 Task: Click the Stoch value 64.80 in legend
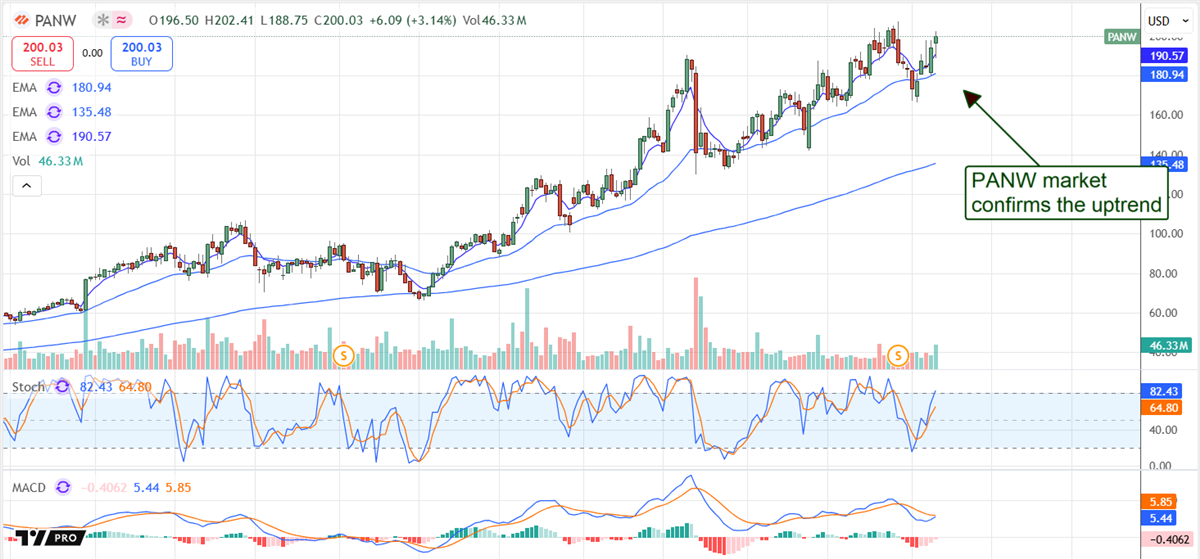pos(133,386)
